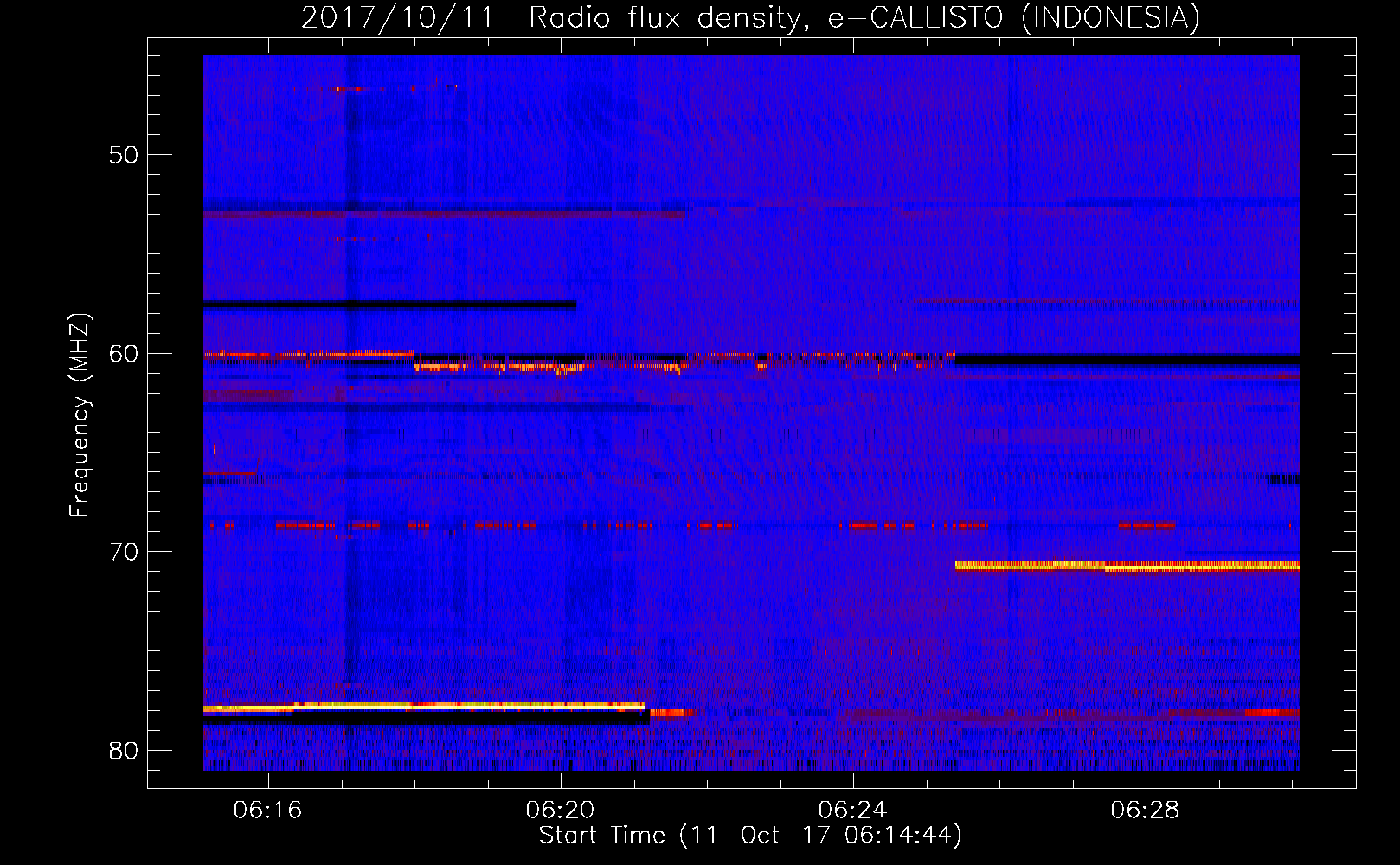Click the 06:24 time tick label
Viewport: 1400px width, 865px height.
[852, 810]
